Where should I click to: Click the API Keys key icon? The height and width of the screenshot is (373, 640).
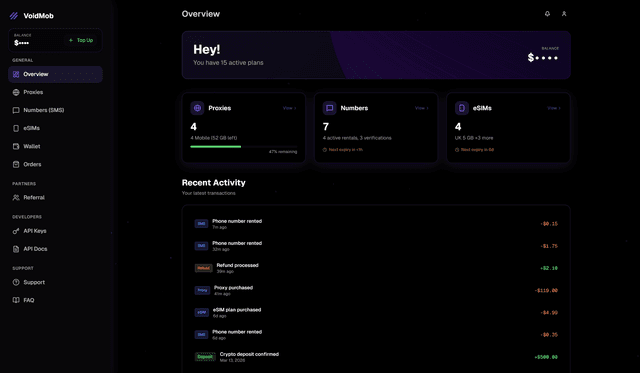(x=16, y=231)
